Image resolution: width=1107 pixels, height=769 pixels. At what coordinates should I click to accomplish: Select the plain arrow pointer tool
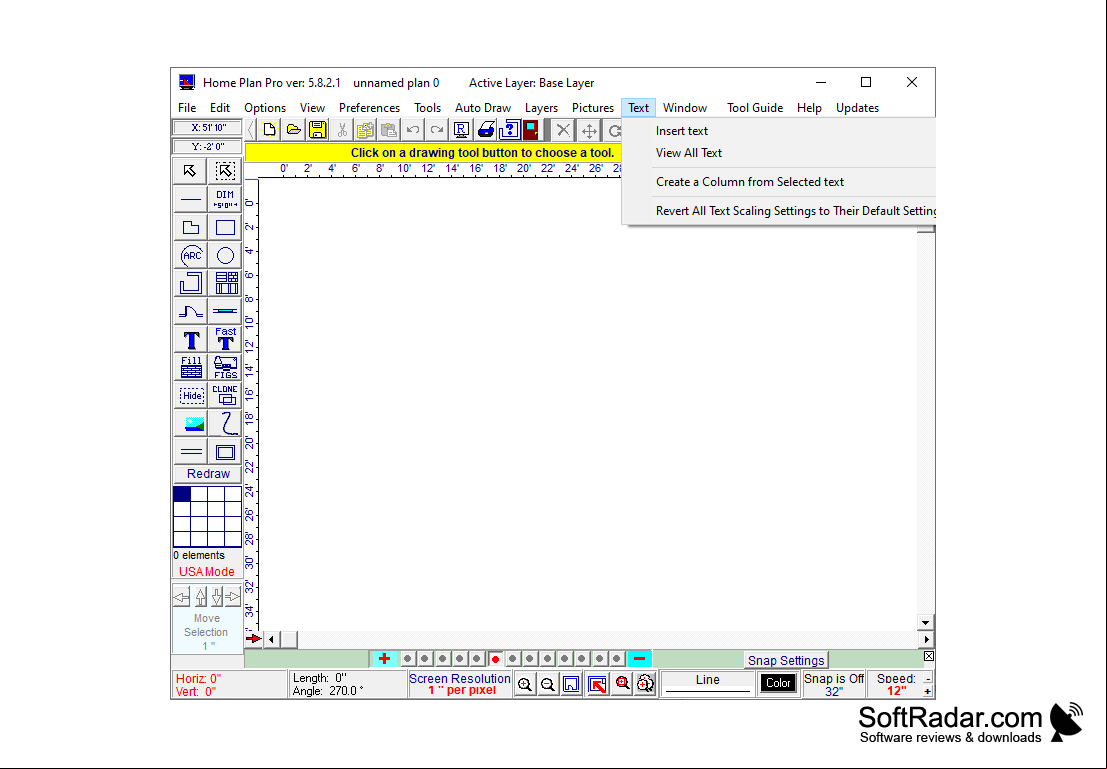tap(190, 170)
